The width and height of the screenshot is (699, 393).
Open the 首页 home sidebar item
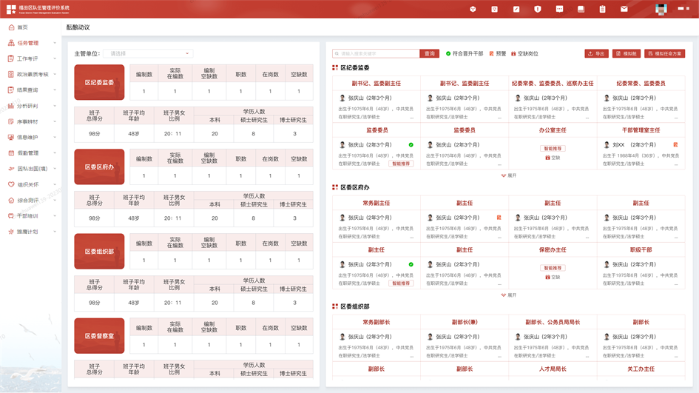(x=22, y=27)
